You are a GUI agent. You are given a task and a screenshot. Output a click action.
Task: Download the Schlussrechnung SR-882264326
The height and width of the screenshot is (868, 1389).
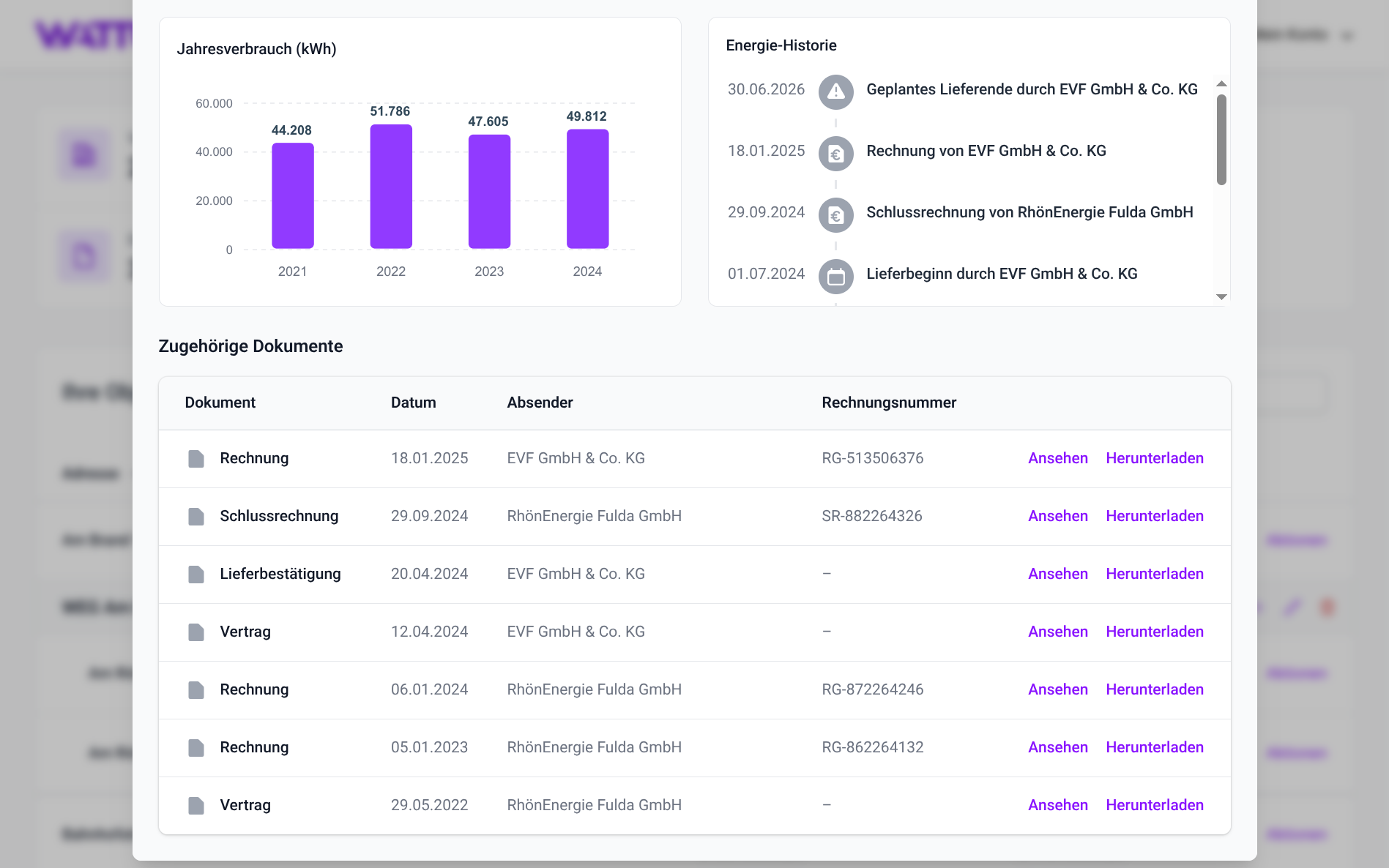point(1154,516)
